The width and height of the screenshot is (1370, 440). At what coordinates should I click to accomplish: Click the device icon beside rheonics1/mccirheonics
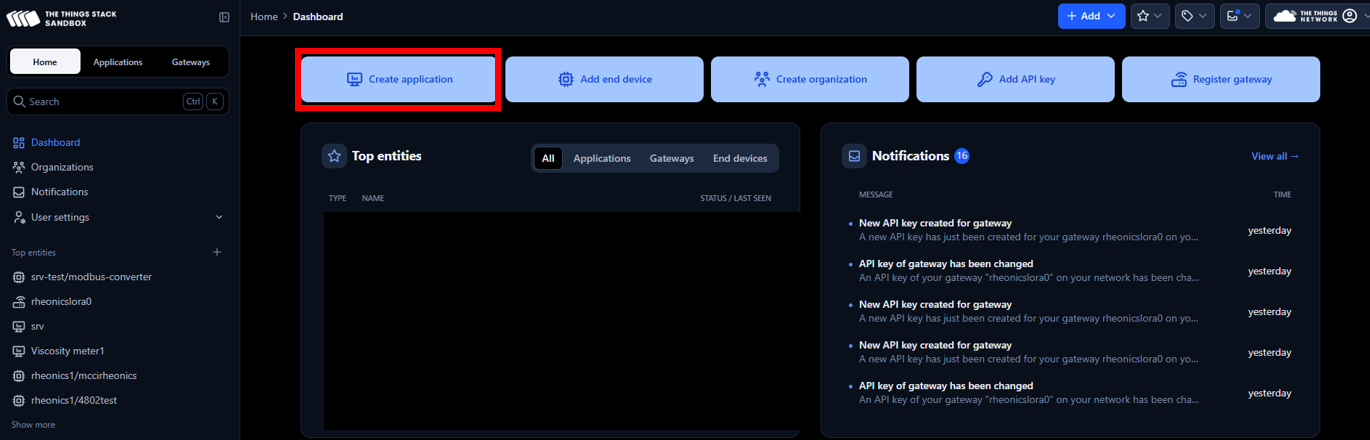[18, 376]
